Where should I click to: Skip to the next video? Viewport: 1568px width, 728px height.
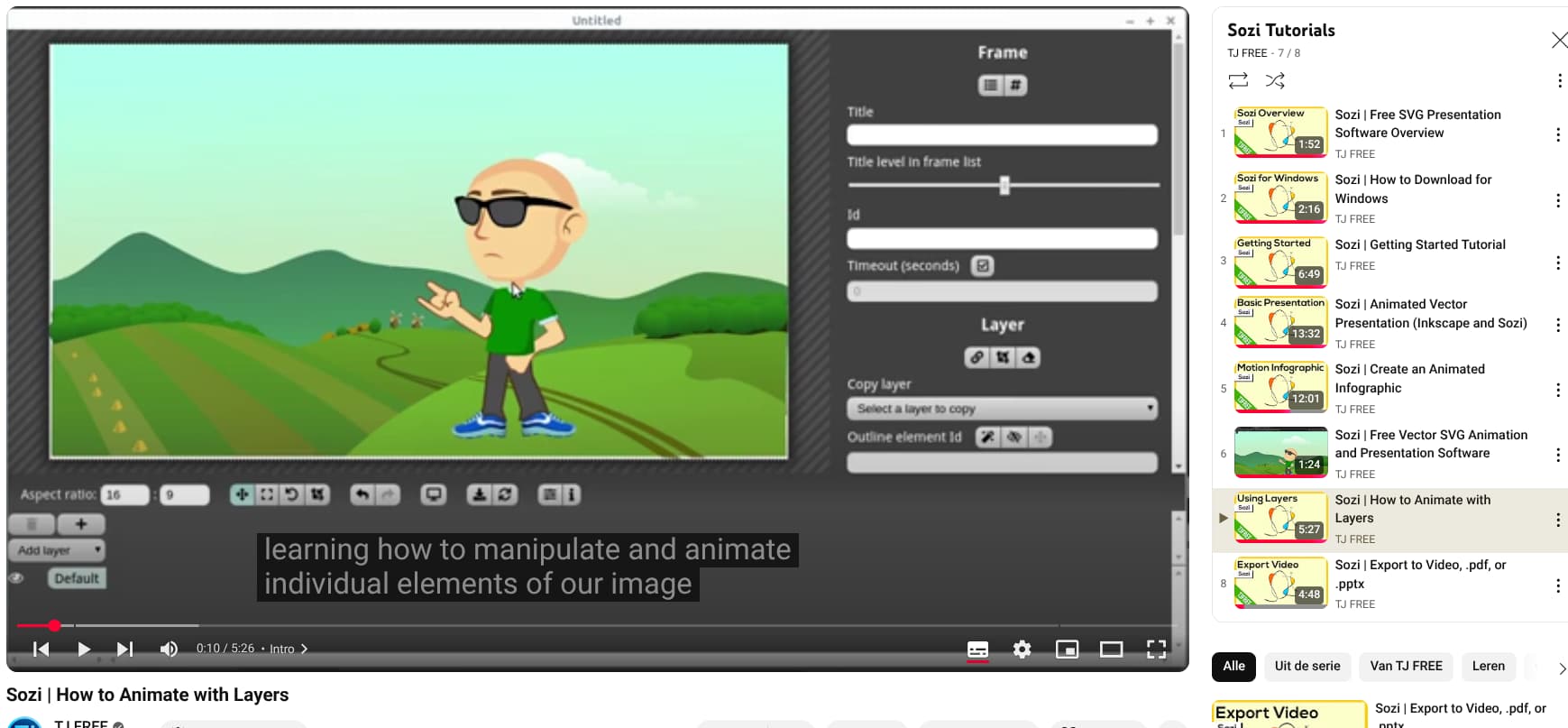(x=125, y=649)
